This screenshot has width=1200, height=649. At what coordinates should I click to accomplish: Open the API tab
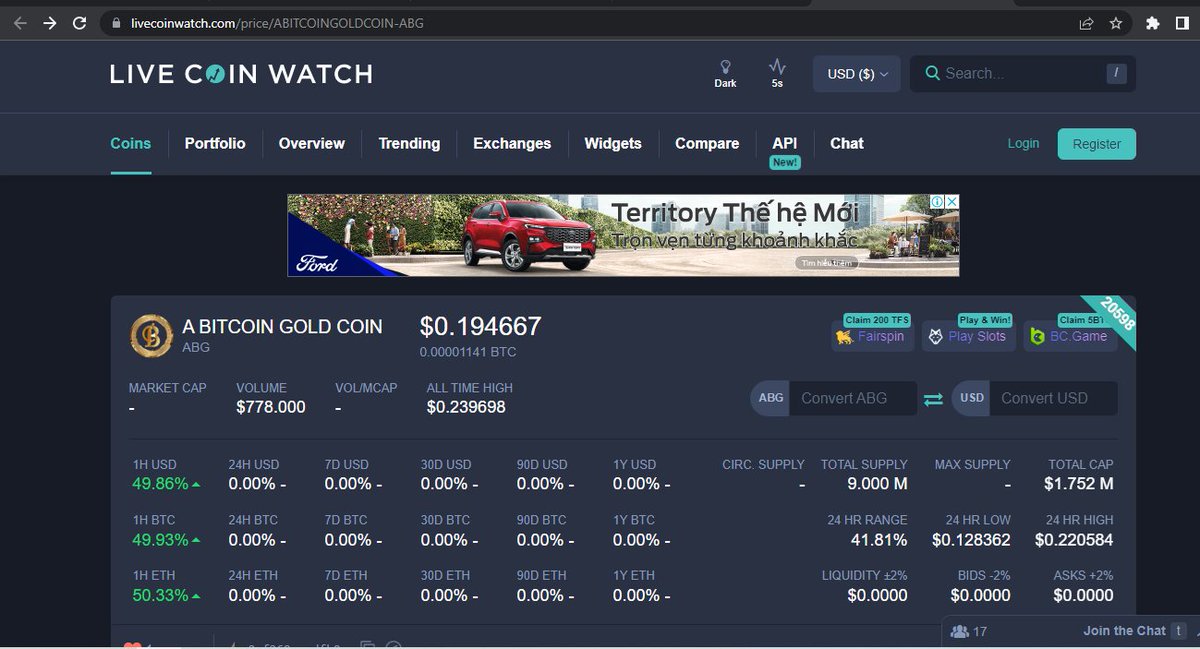coord(785,143)
